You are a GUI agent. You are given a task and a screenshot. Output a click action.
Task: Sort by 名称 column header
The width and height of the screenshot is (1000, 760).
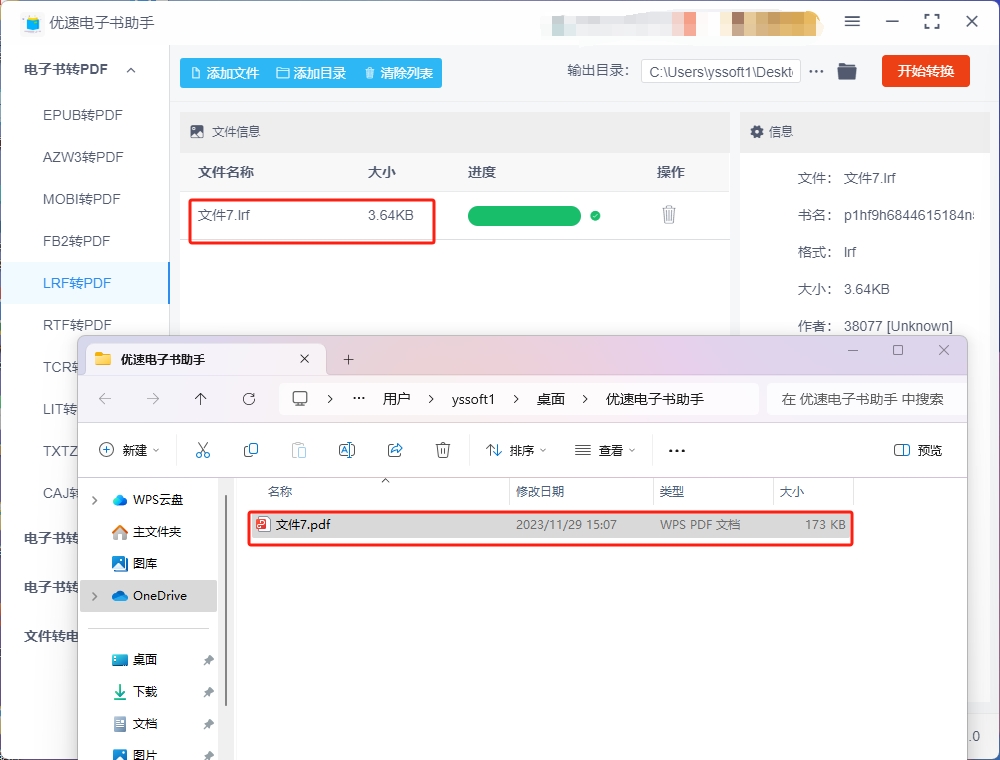coord(280,492)
